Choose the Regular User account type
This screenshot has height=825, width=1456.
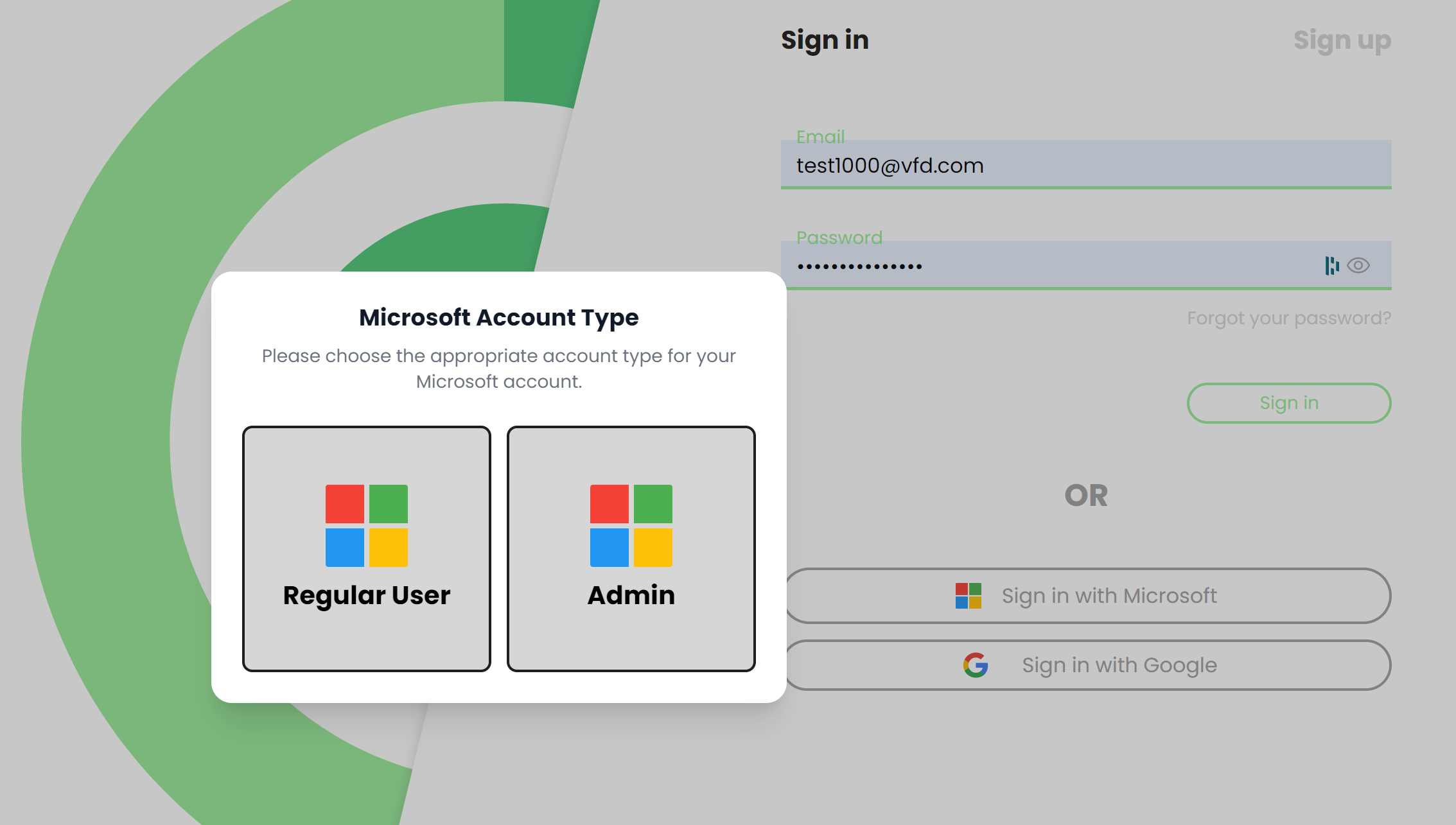click(367, 549)
